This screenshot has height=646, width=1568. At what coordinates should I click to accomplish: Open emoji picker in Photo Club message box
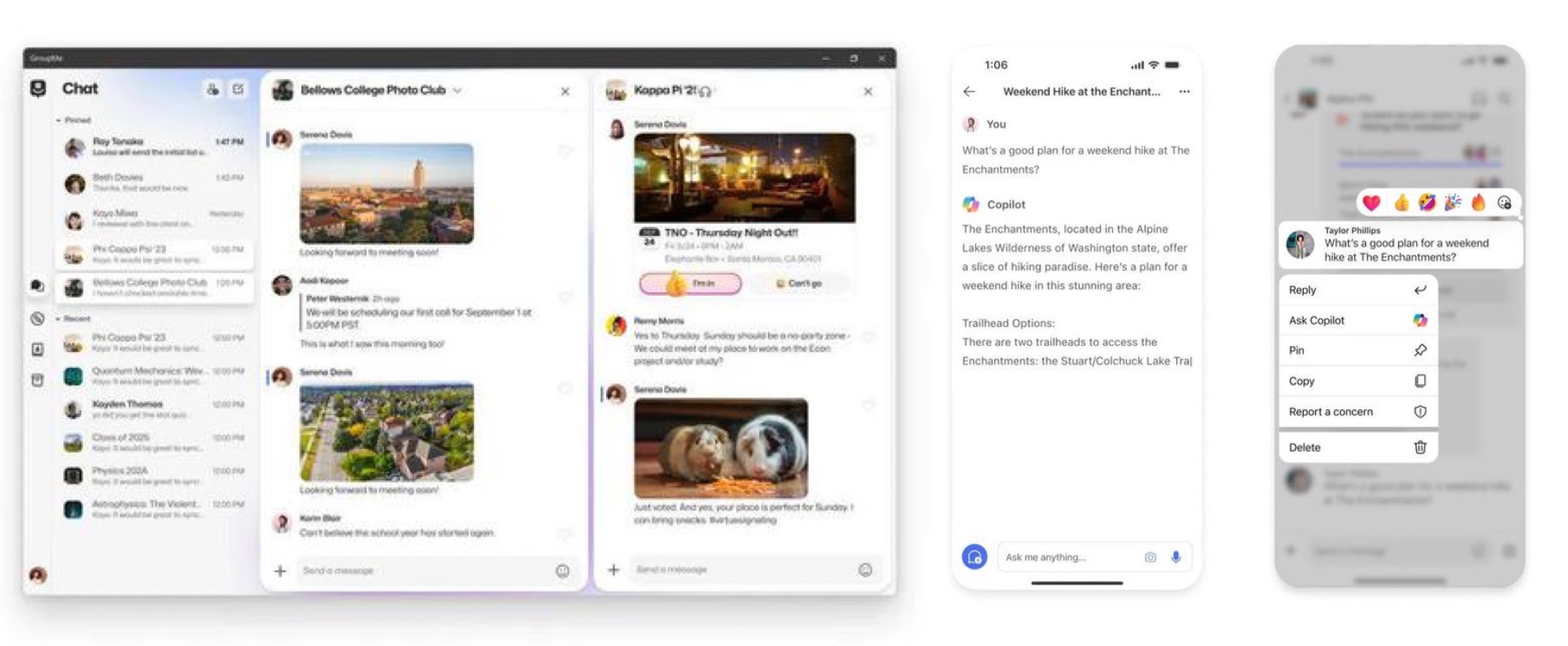pos(563,571)
